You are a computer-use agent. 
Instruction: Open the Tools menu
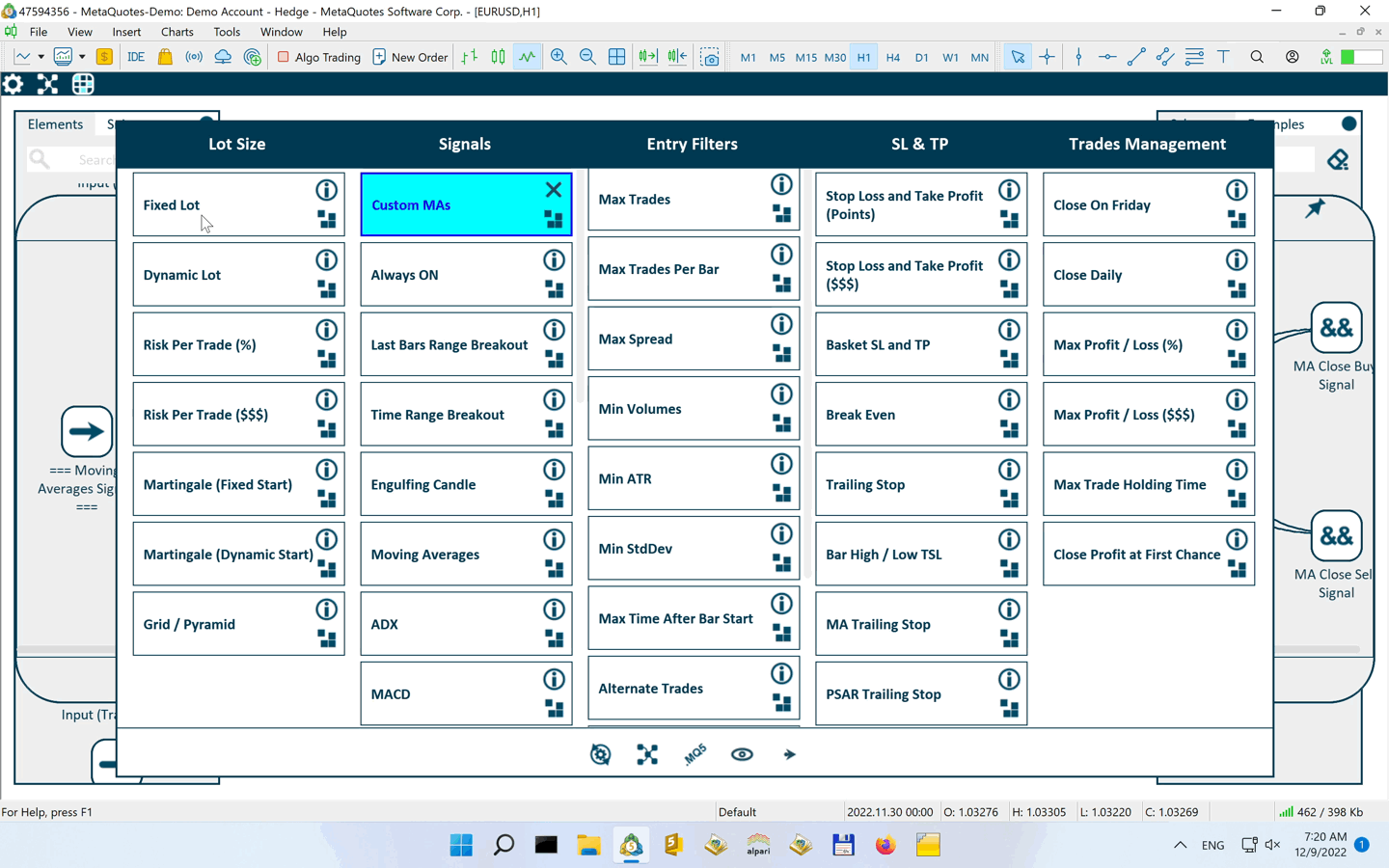pos(227,32)
